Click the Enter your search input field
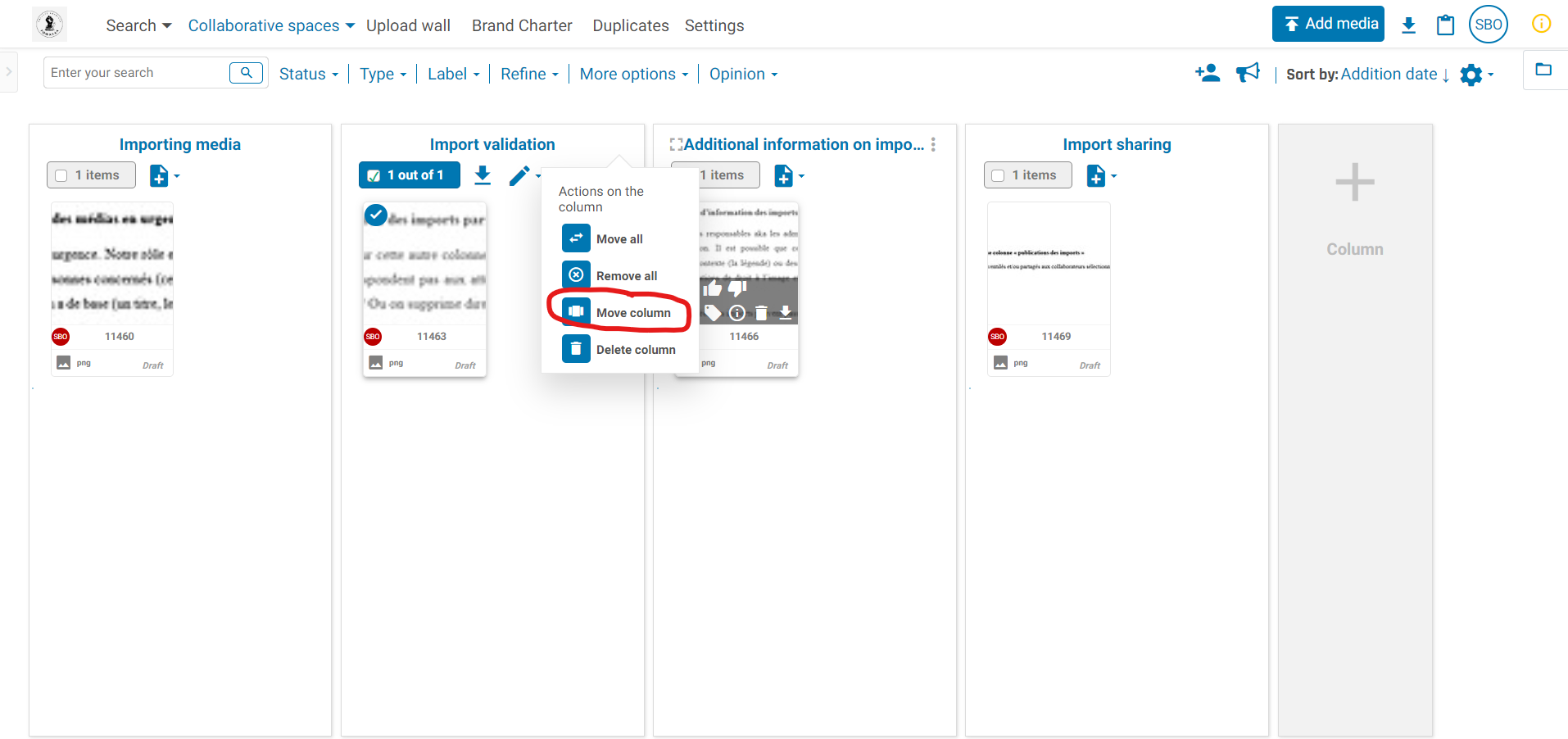 [x=135, y=73]
